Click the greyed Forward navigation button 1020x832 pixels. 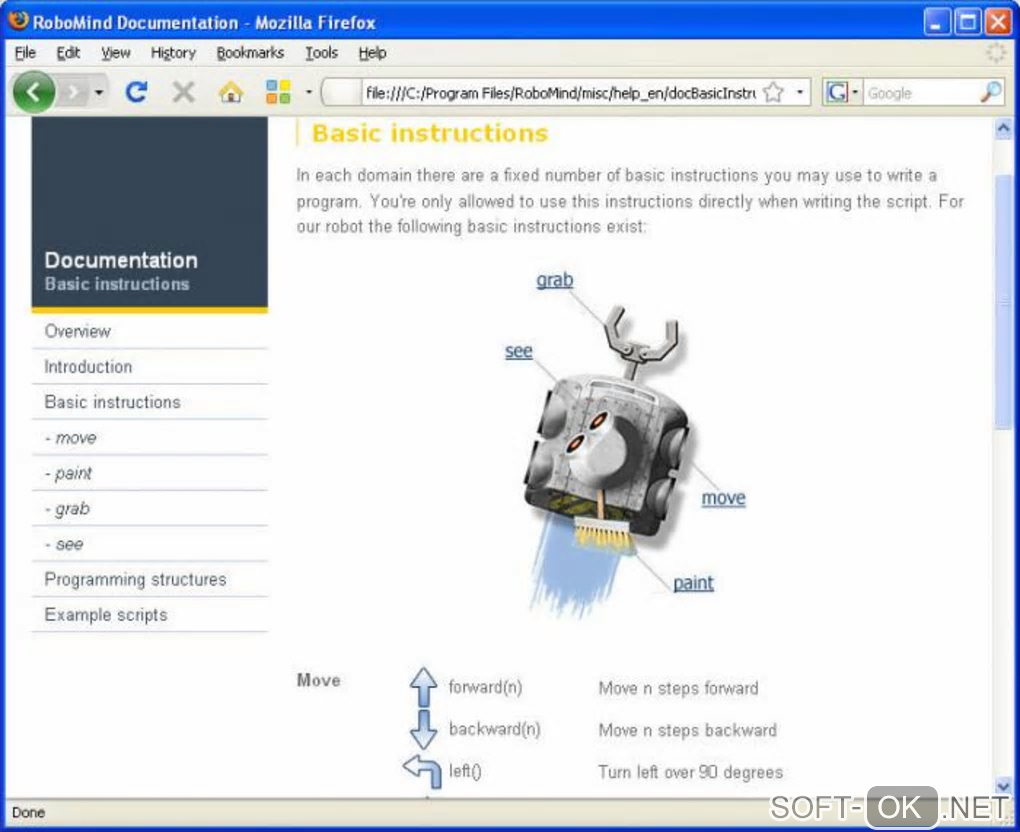pos(74,93)
